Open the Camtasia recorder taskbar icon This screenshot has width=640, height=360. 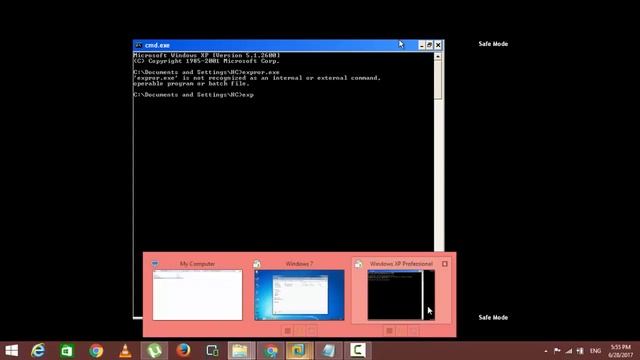pos(358,351)
